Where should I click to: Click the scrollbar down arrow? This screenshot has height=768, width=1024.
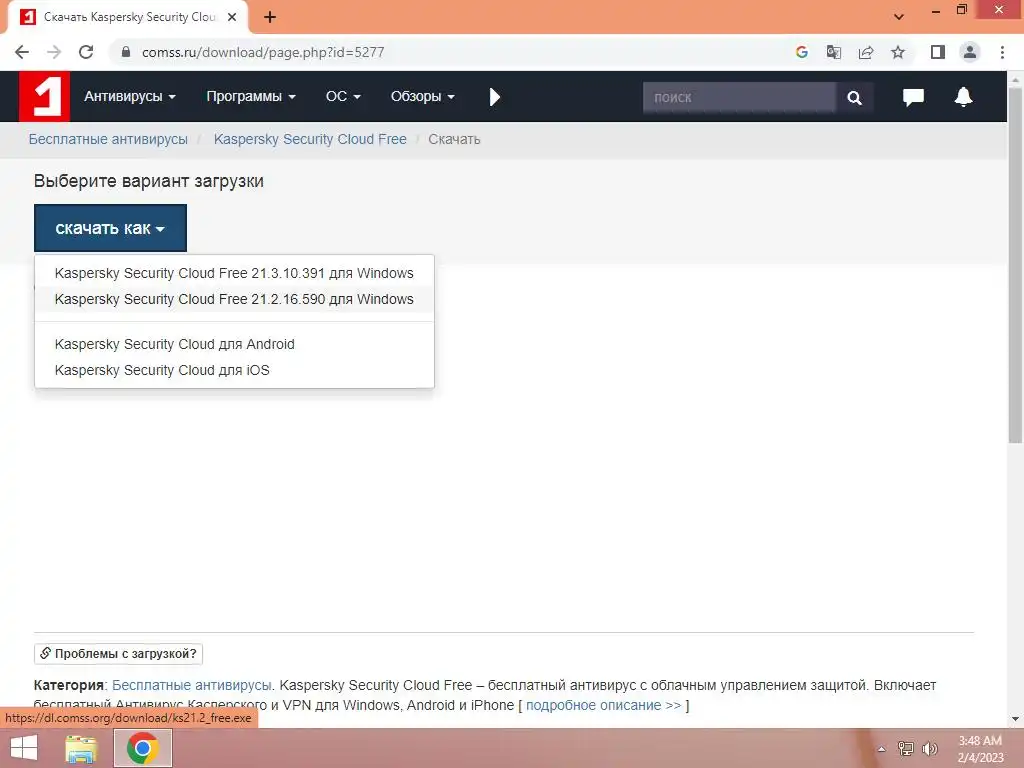pyautogui.click(x=1015, y=719)
